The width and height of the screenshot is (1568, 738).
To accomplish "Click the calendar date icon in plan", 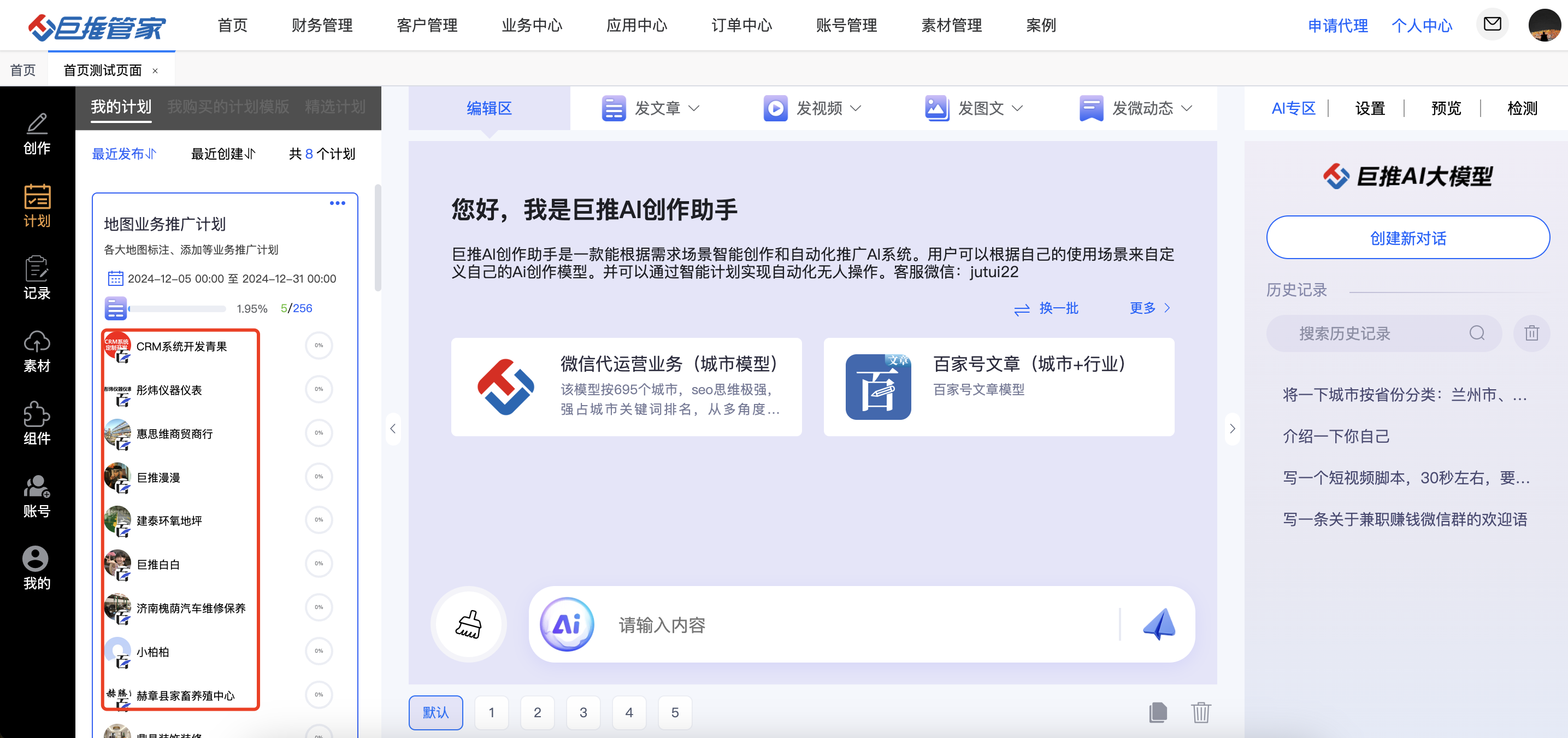I will coord(115,279).
